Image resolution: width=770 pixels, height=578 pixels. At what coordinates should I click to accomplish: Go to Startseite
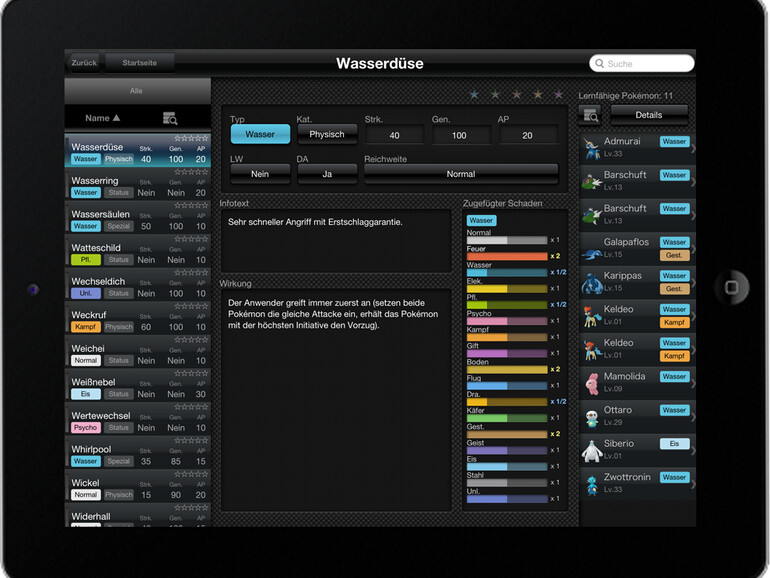139,63
